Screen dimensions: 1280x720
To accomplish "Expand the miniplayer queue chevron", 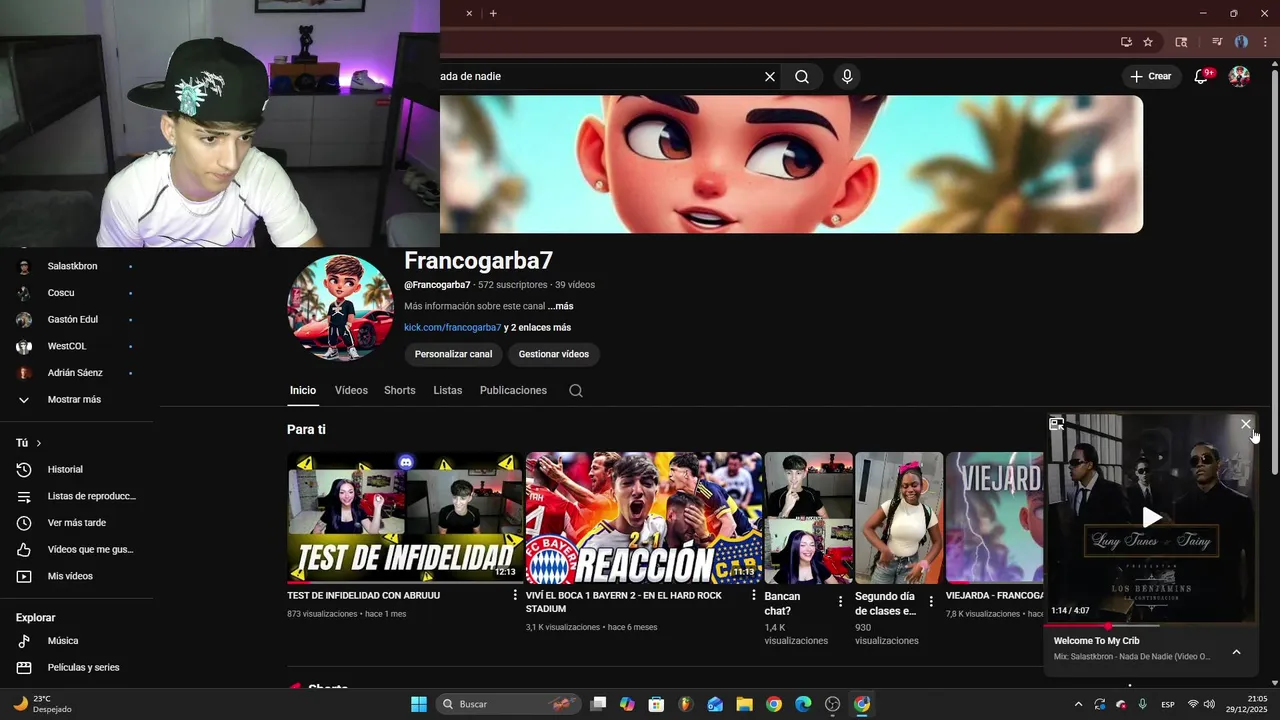I will tap(1236, 652).
